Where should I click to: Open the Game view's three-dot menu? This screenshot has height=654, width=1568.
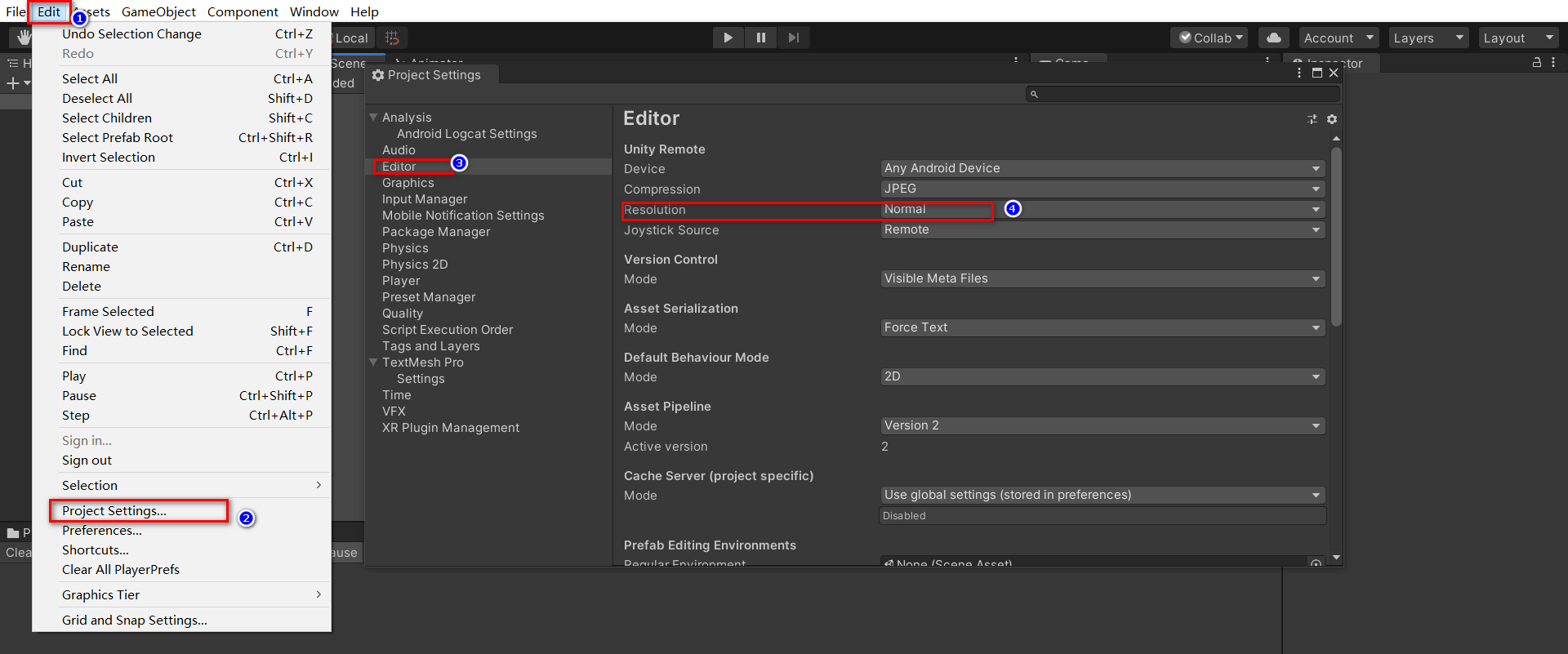(x=1267, y=61)
